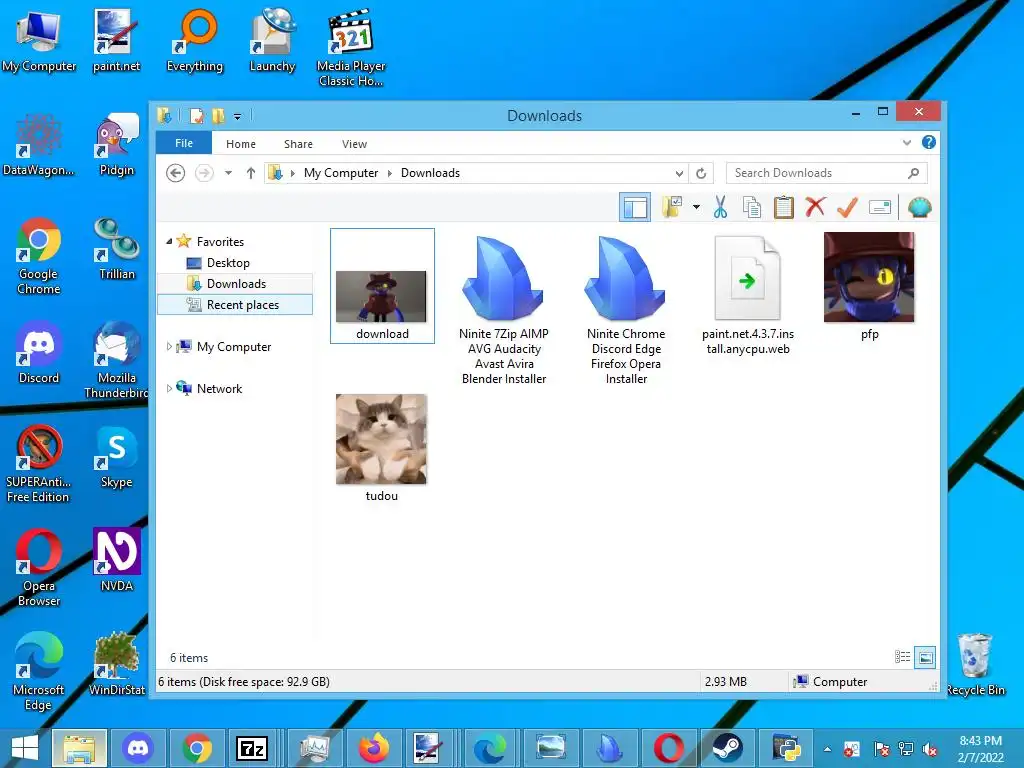
Task: Expand the My Computer tree node
Action: click(169, 346)
